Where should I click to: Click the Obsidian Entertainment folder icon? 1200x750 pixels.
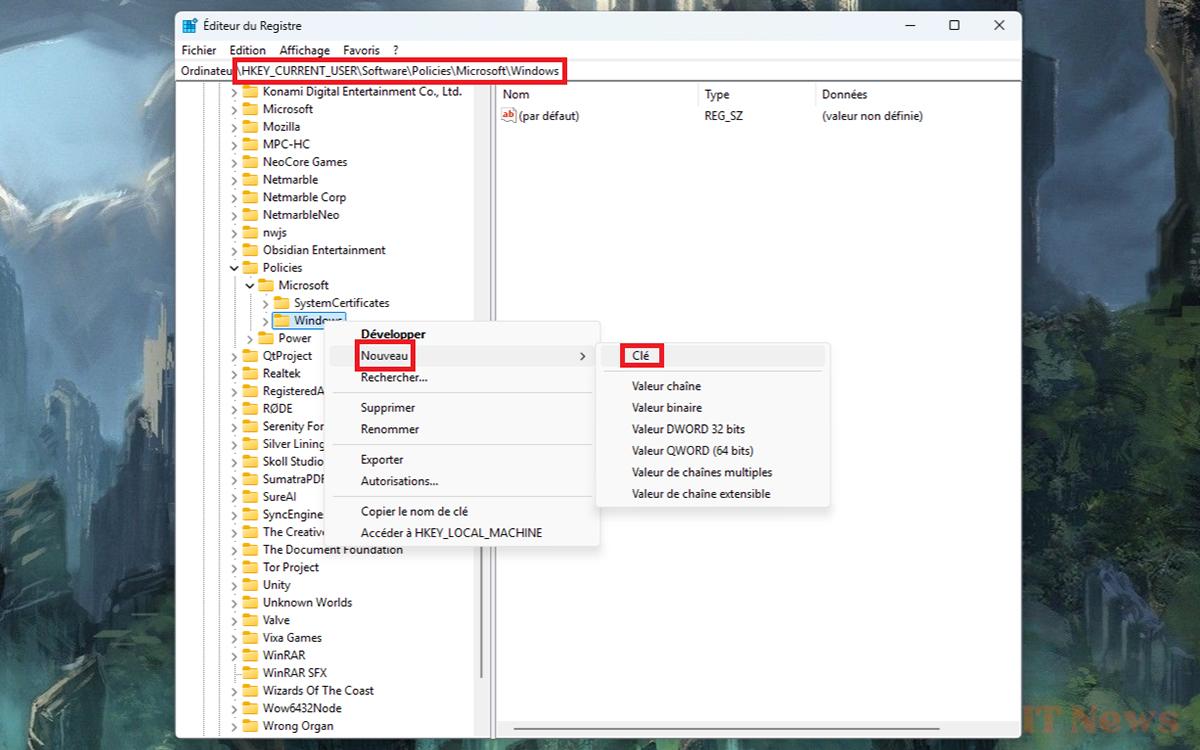coord(250,250)
